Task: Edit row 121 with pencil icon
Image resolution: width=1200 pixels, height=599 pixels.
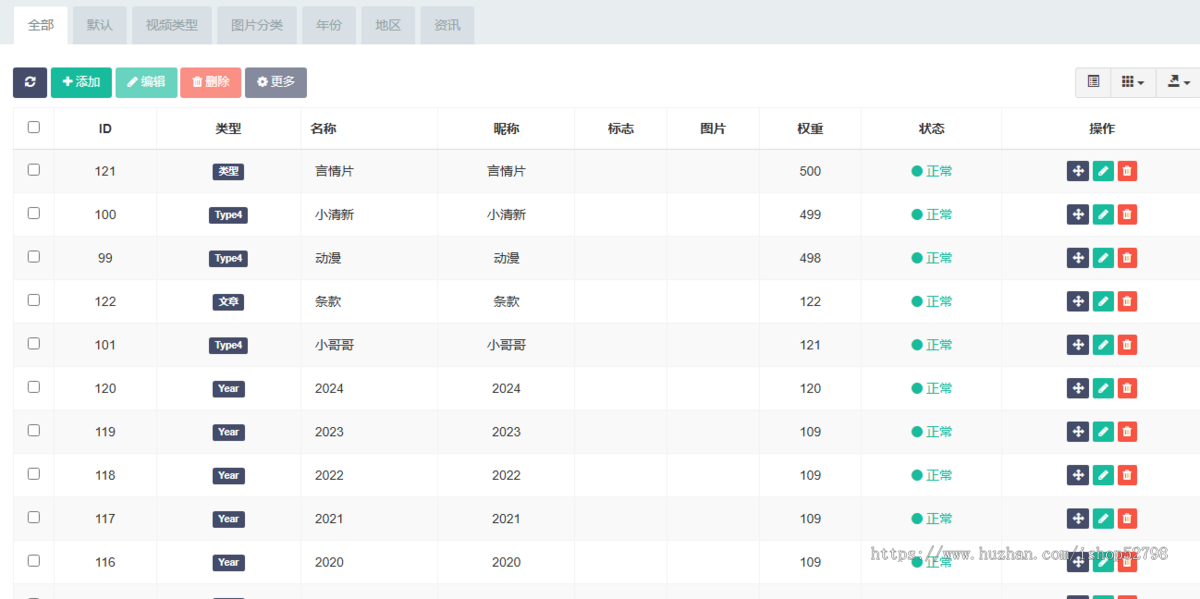Action: click(x=1103, y=171)
